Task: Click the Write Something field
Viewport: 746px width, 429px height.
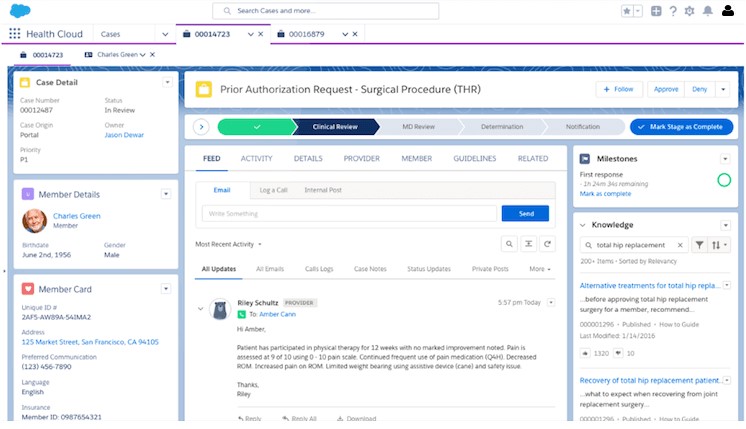Action: coord(349,214)
